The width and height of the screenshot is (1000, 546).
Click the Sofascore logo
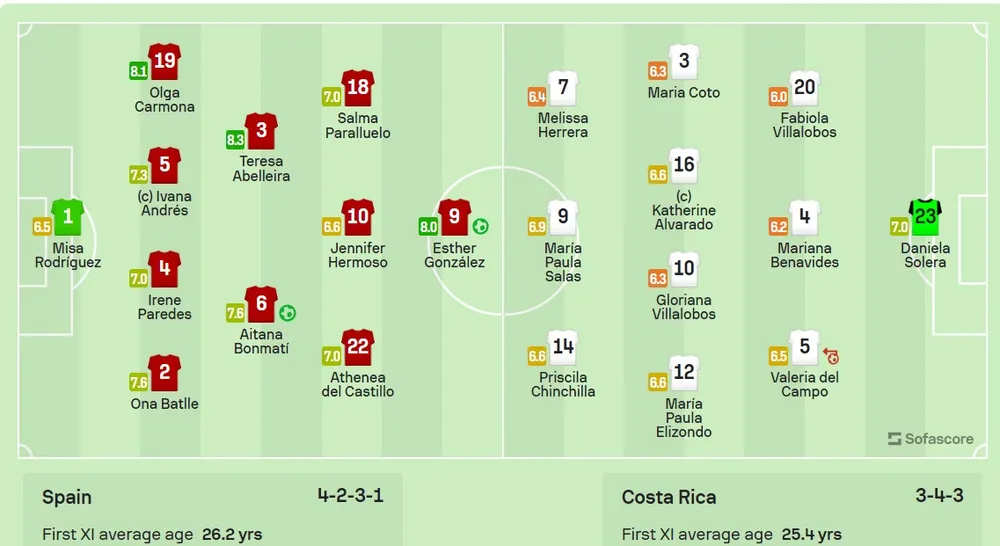(930, 439)
